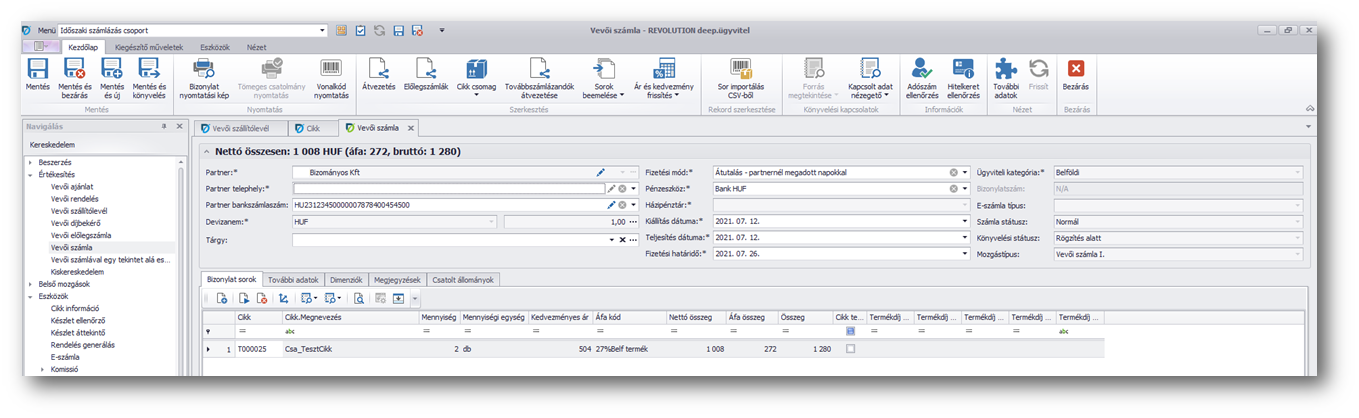This screenshot has height=418, width=1359.
Task: Click Hitelkeret ellenőrzés icon
Action: pos(963,69)
